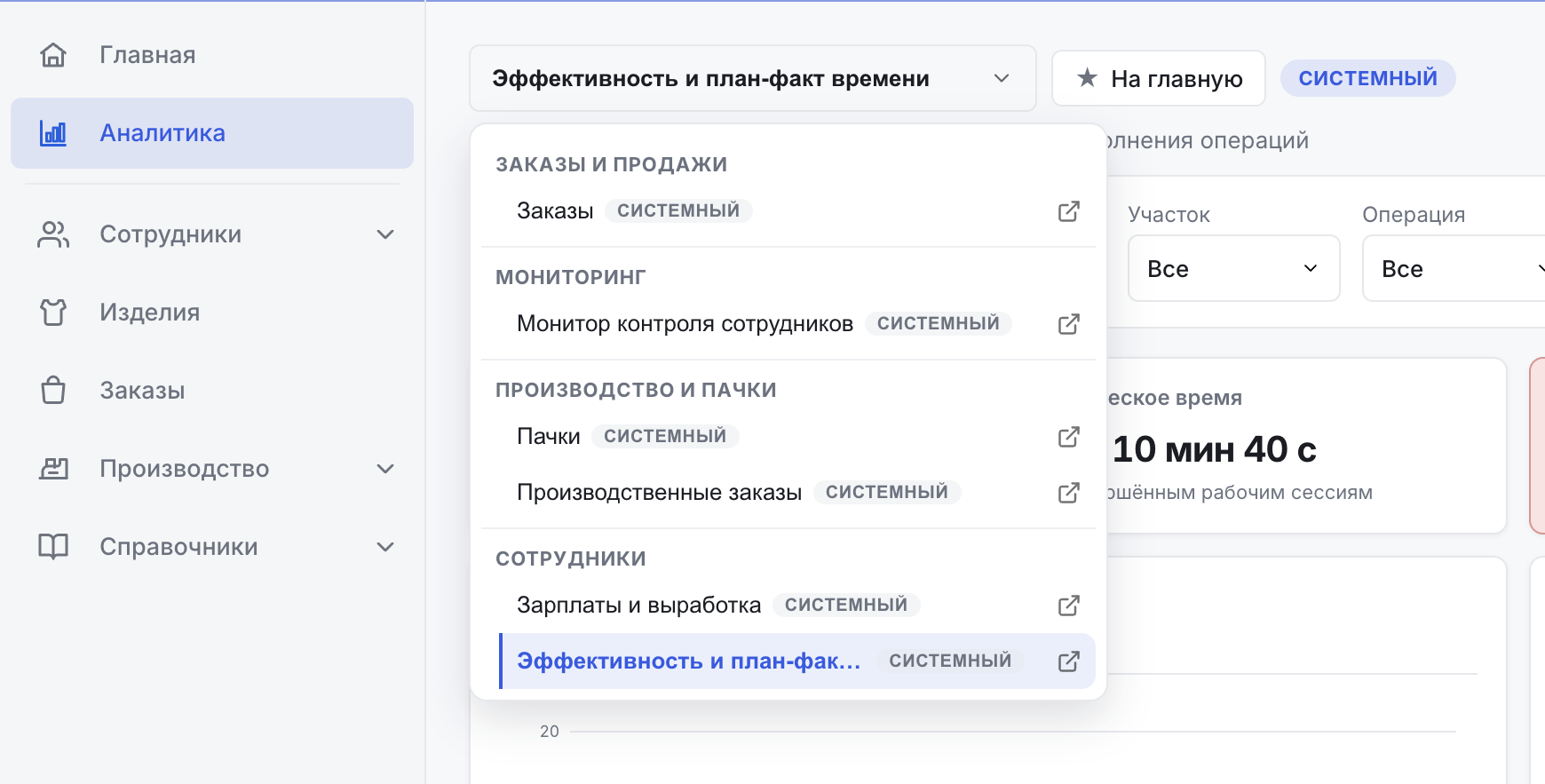Open the Участок filter dropdown
The width and height of the screenshot is (1545, 784).
click(1233, 268)
